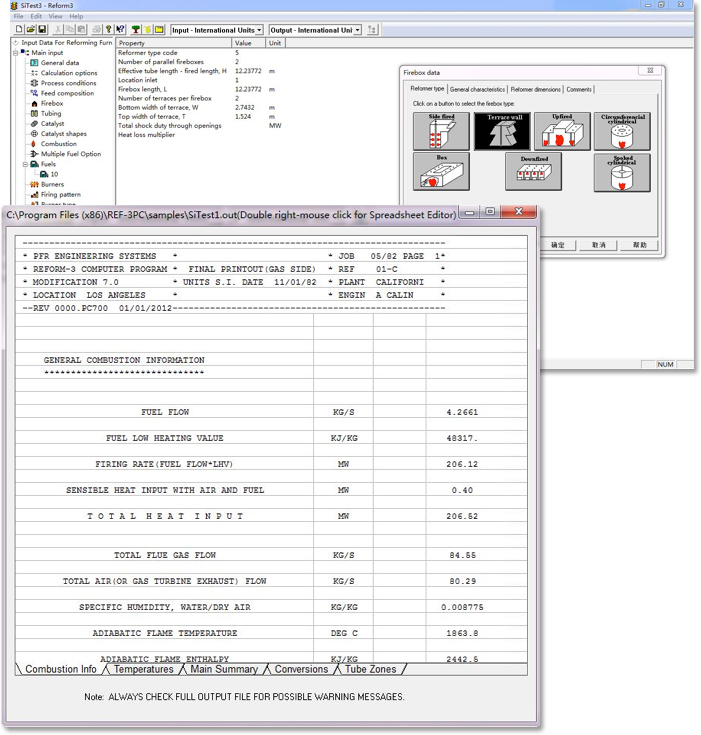
Task: Click the 确定 button in Firebox data
Action: (557, 245)
